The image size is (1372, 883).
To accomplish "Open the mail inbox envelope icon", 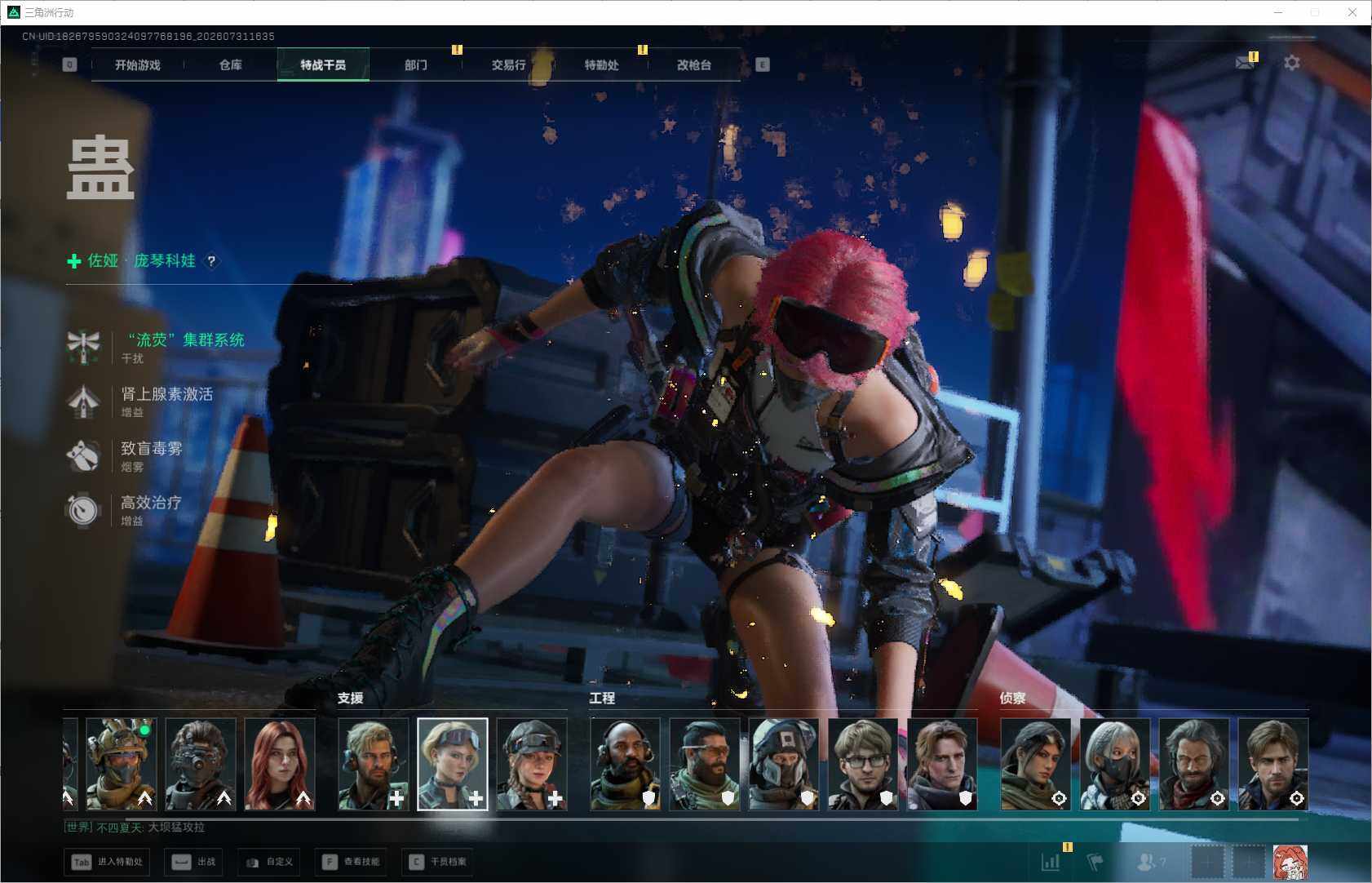I will (1245, 62).
